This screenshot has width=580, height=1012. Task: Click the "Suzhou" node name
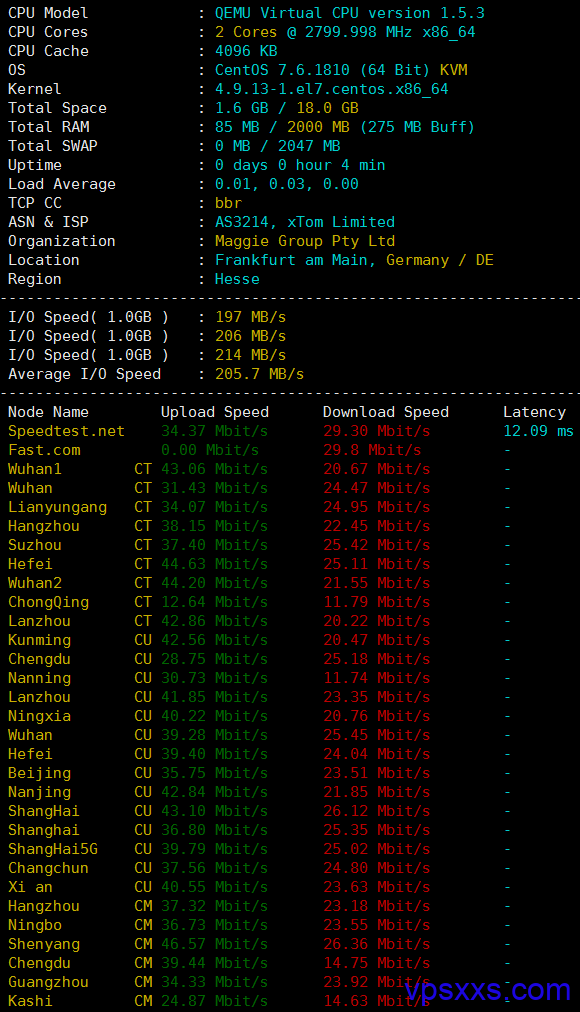pyautogui.click(x=35, y=545)
